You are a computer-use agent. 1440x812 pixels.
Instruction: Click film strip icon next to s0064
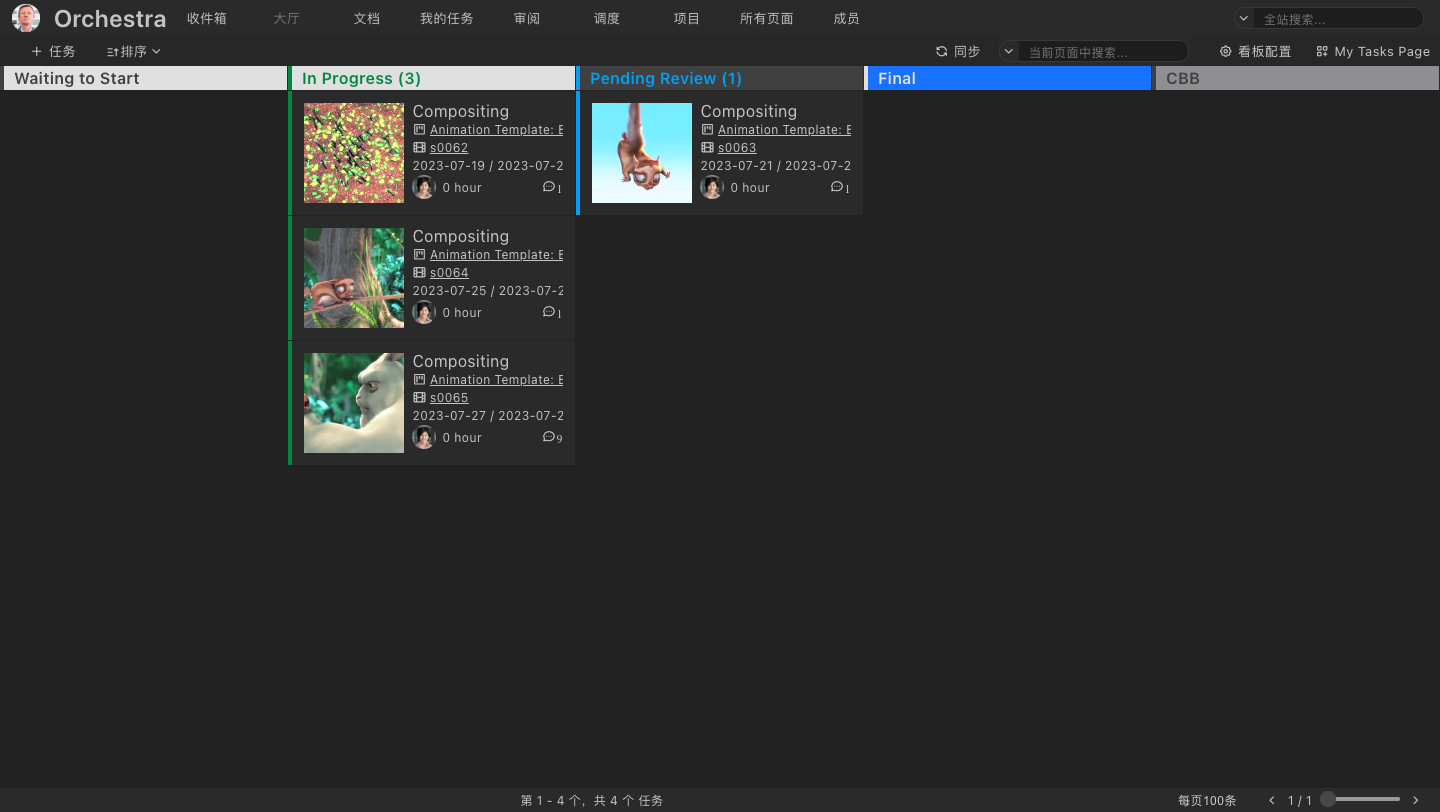(x=420, y=272)
